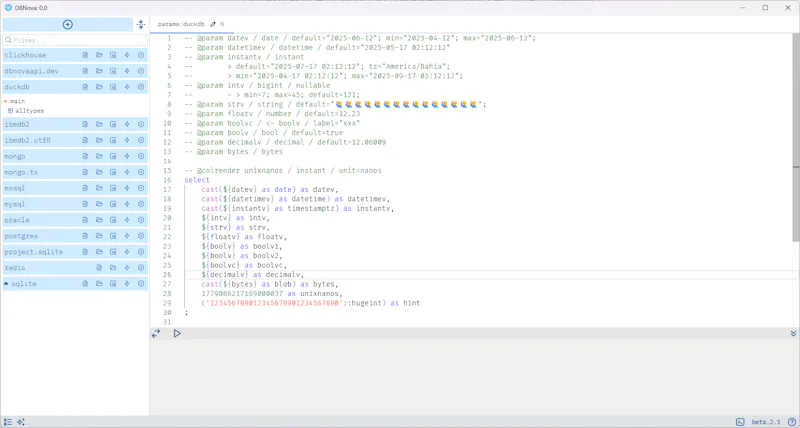Close the params:duckdb tab
Viewport: 800px width, 428px height.
(x=222, y=24)
